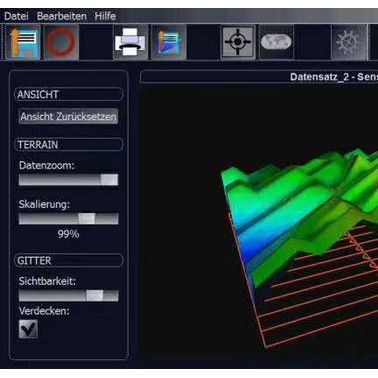Open the world map icon
This screenshot has width=378, height=378.
coord(276,42)
